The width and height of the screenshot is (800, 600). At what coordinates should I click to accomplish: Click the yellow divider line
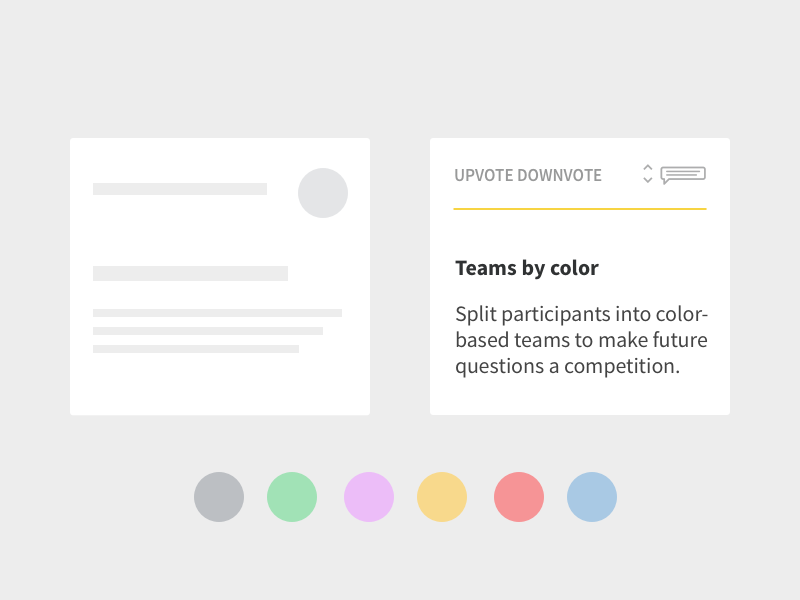click(580, 209)
